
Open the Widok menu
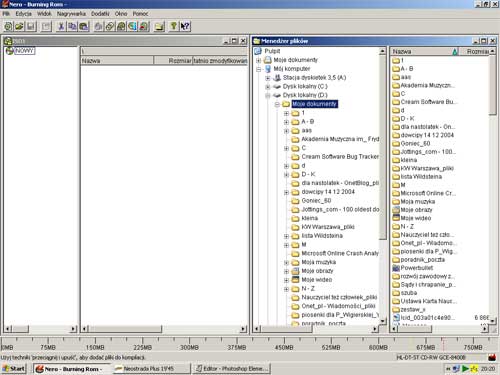coord(44,14)
